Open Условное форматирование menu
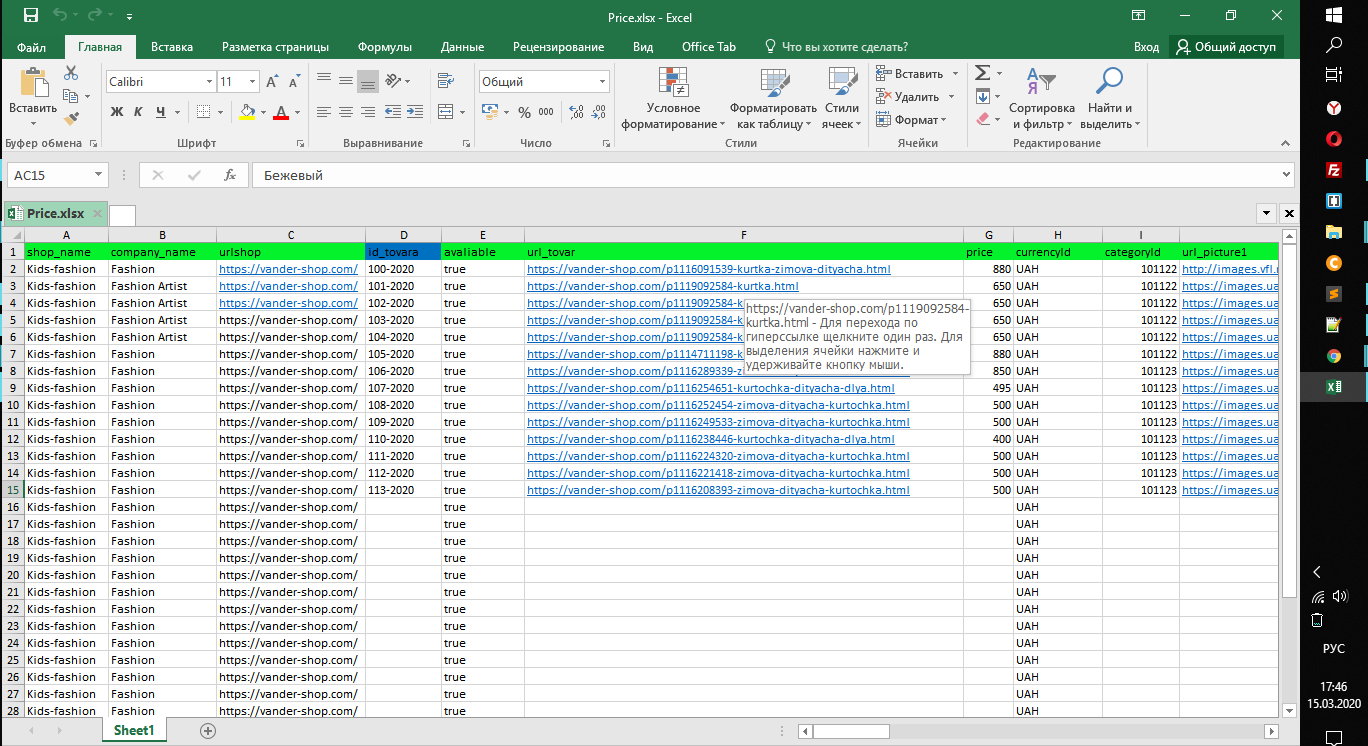1368x746 pixels. [673, 98]
